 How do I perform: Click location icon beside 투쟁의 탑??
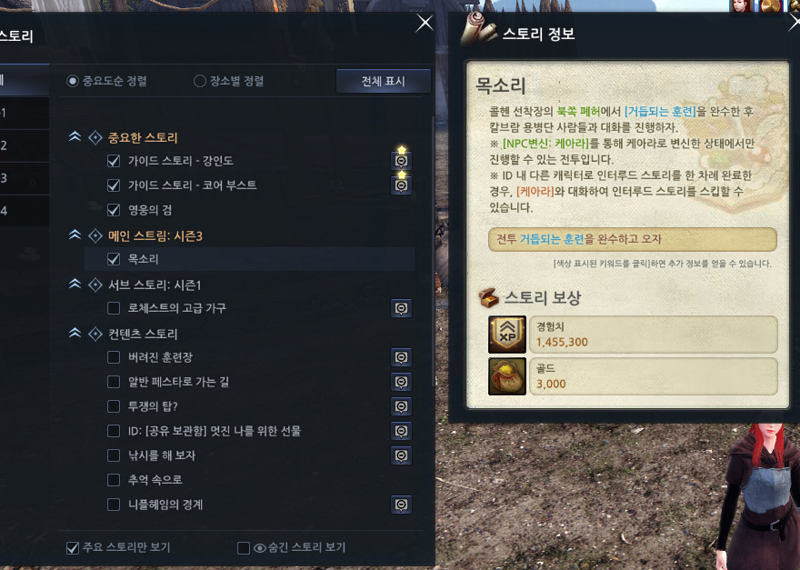(402, 406)
